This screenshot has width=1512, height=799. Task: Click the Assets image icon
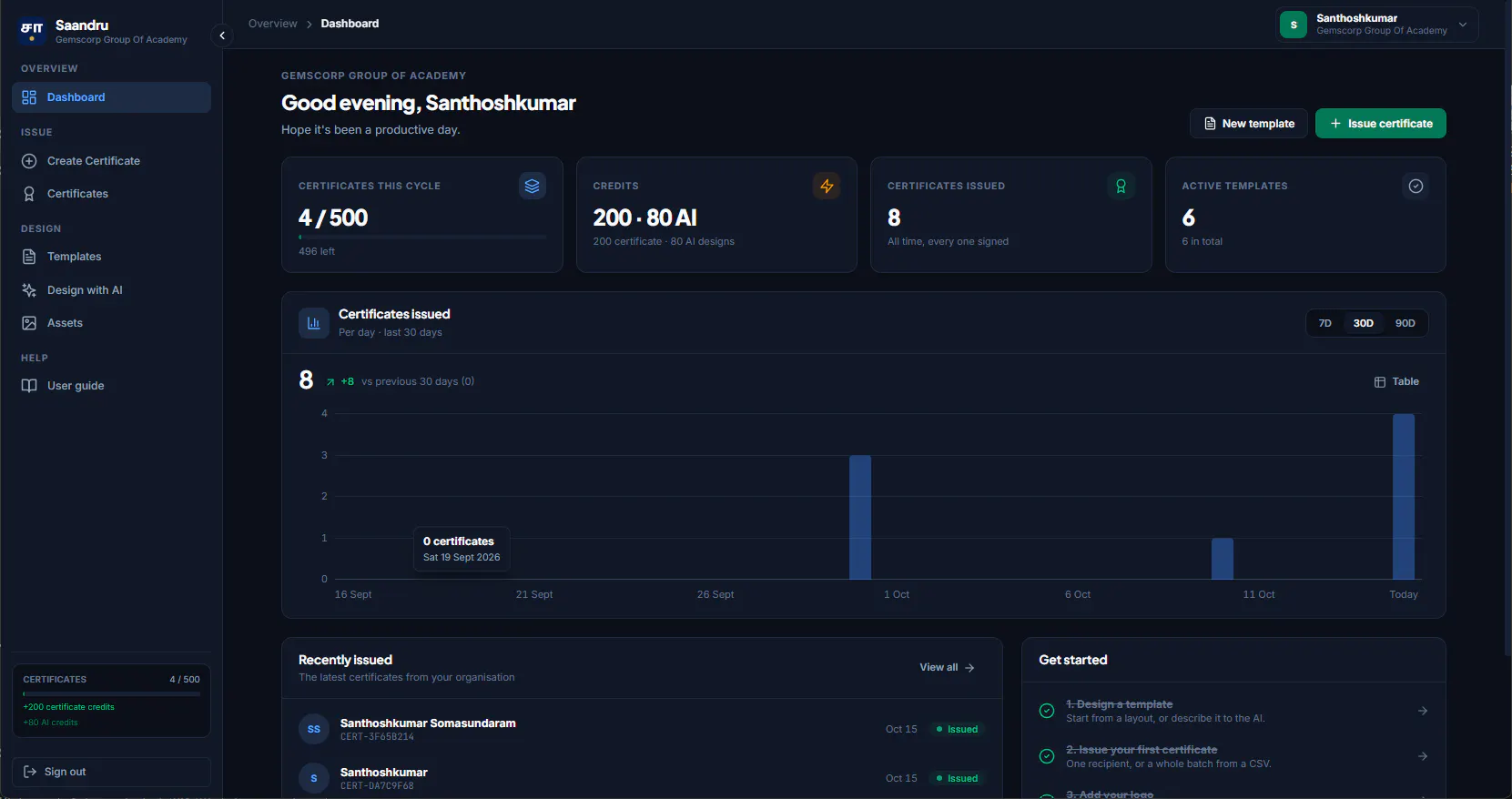tap(29, 323)
